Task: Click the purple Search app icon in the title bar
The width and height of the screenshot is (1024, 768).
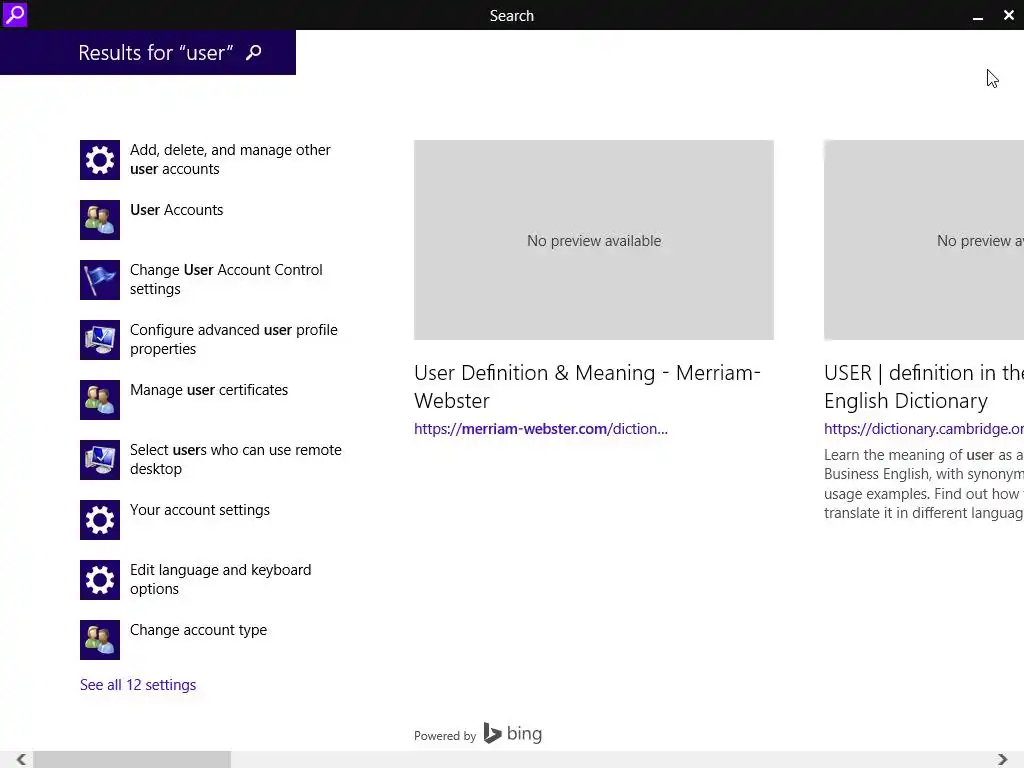Action: pyautogui.click(x=14, y=15)
